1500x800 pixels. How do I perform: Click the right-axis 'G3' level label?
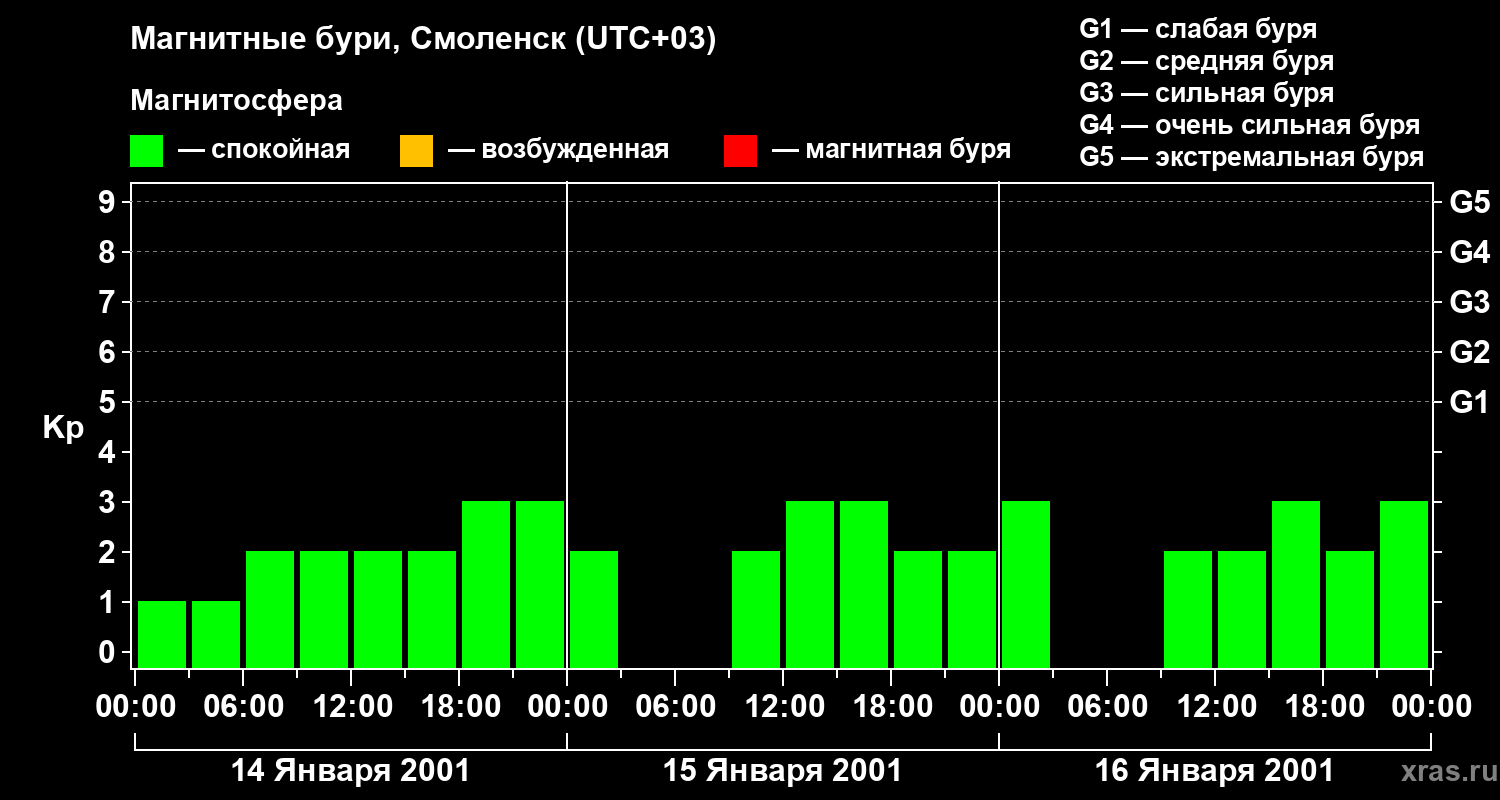click(x=1469, y=302)
